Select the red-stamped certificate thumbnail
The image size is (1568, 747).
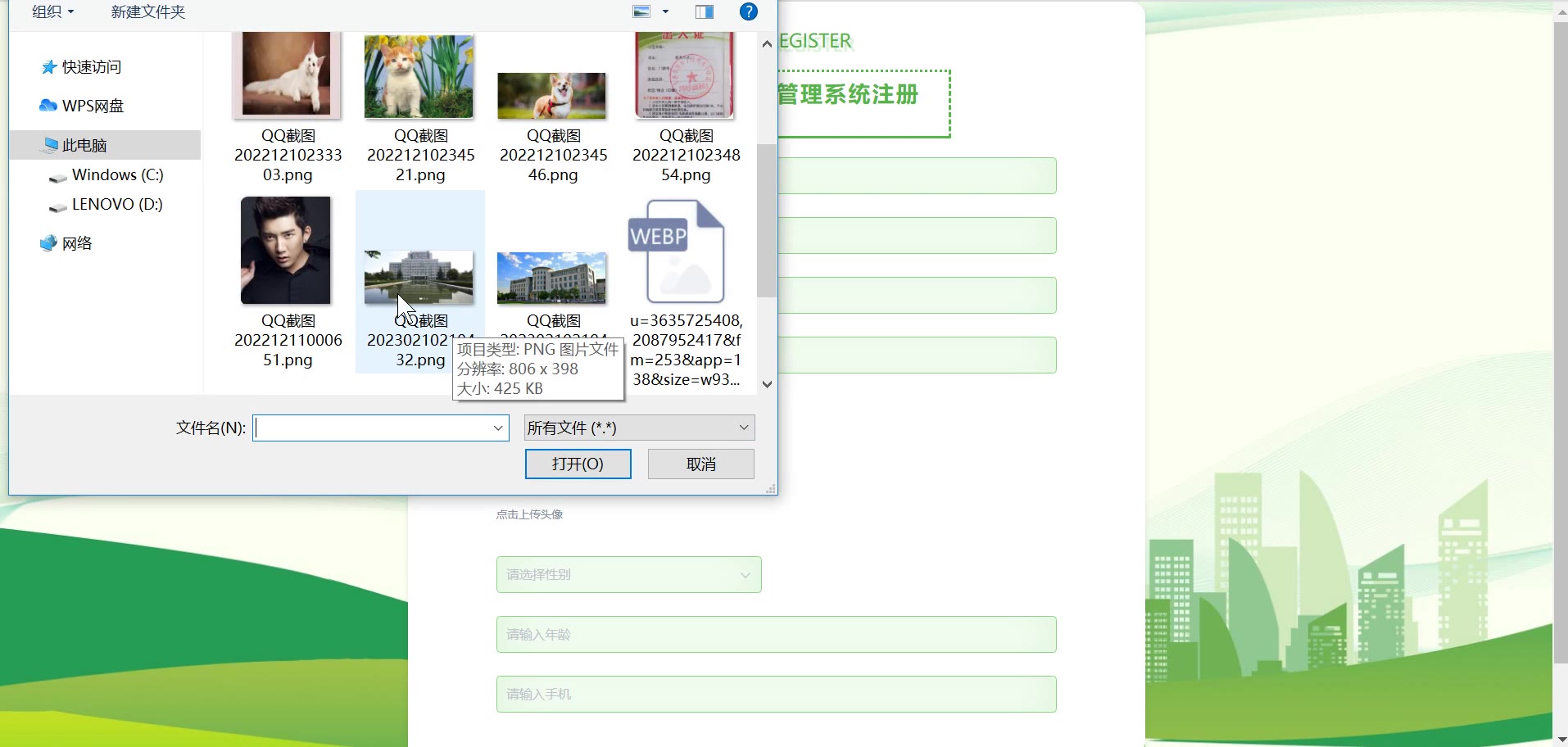pos(685,75)
